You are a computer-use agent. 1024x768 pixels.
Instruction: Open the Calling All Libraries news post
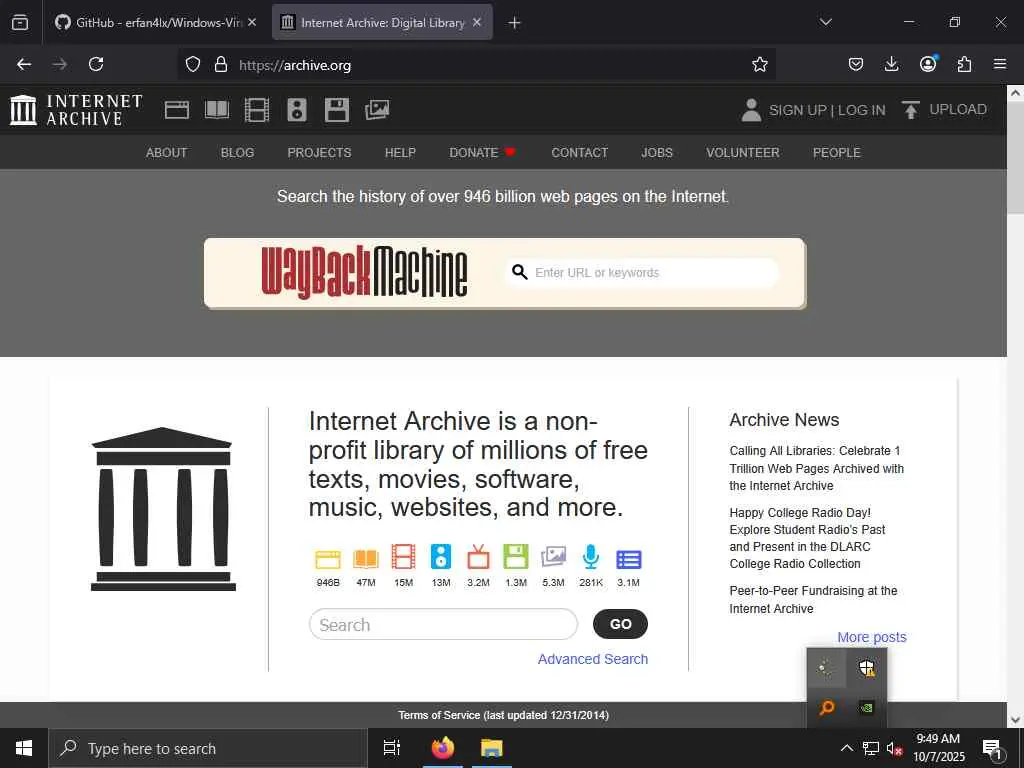pos(816,468)
